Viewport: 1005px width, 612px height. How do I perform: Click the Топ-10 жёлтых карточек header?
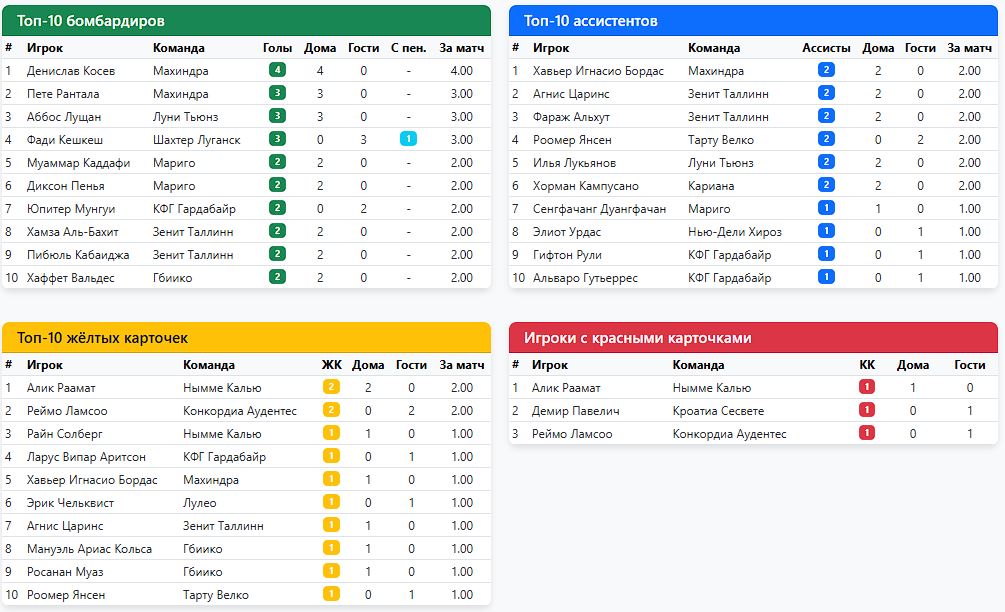pyautogui.click(x=246, y=338)
